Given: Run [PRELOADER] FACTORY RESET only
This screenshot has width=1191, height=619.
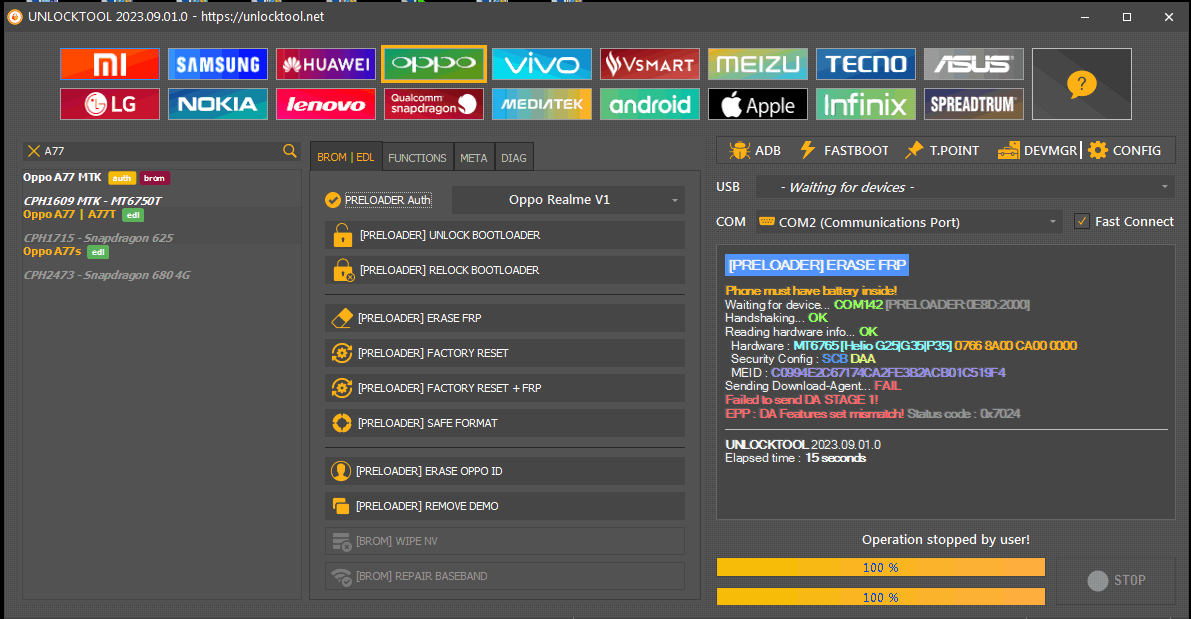Looking at the screenshot, I should click(x=505, y=353).
